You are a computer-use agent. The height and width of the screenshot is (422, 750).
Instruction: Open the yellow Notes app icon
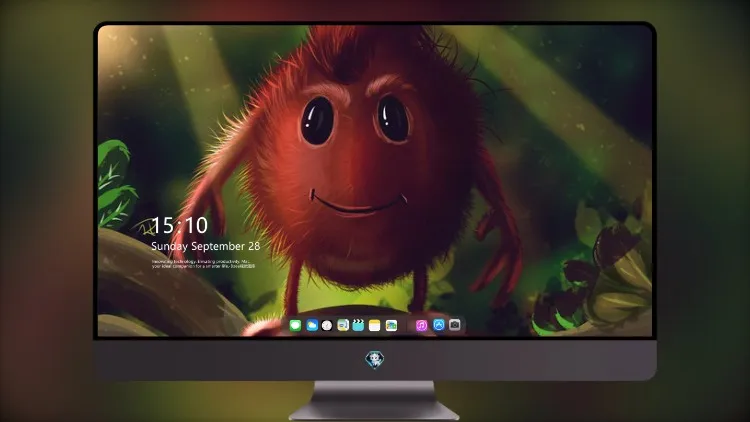coord(375,326)
